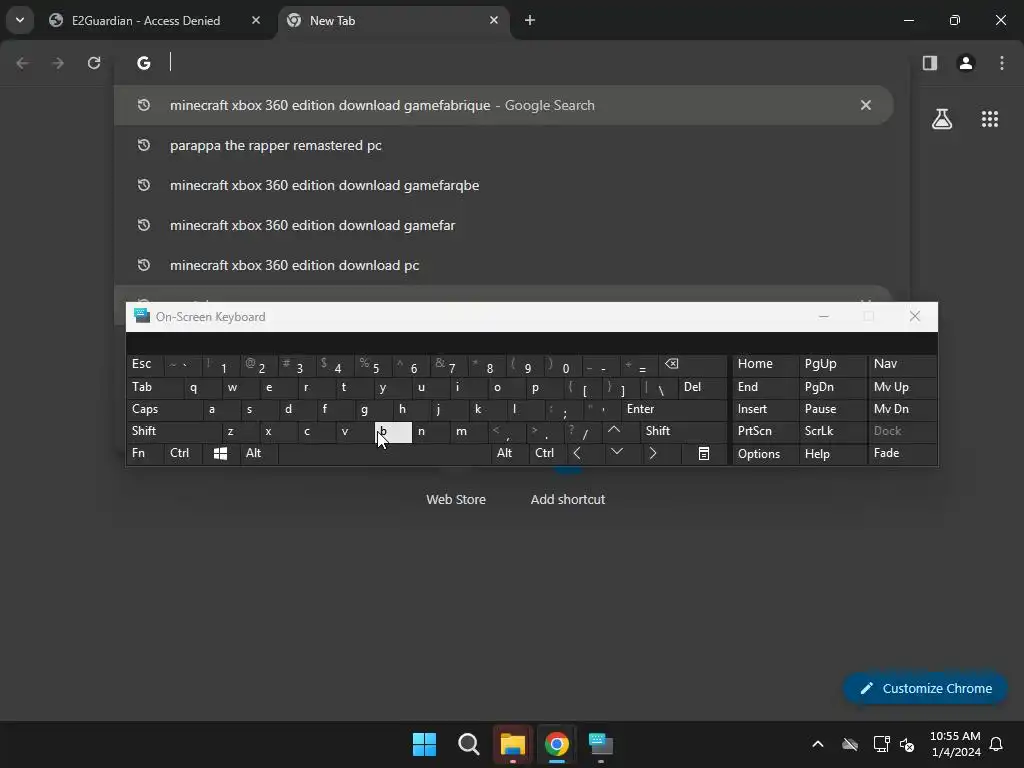Click the Enter key on On-Screen Keyboard
The height and width of the screenshot is (768, 1024).
click(673, 409)
